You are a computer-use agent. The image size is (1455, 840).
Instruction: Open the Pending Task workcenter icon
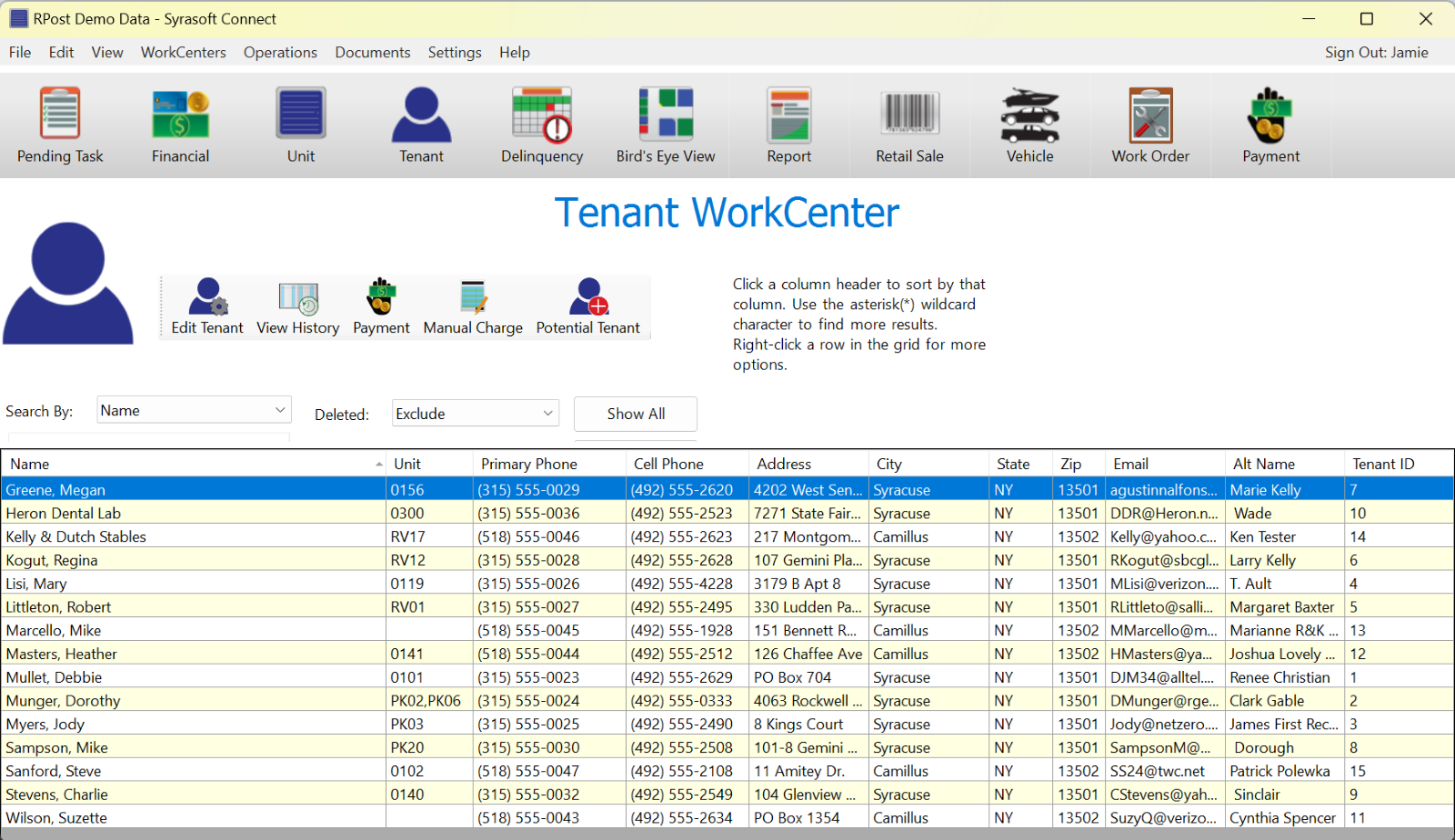coord(60,126)
